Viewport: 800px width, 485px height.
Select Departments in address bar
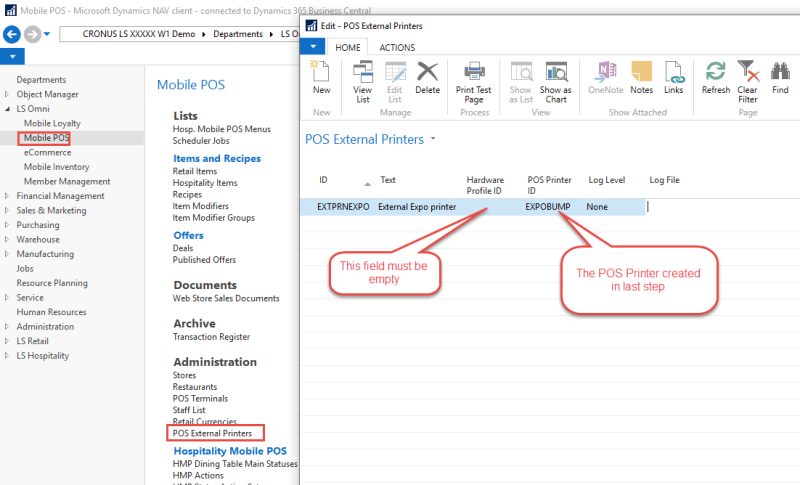point(238,34)
